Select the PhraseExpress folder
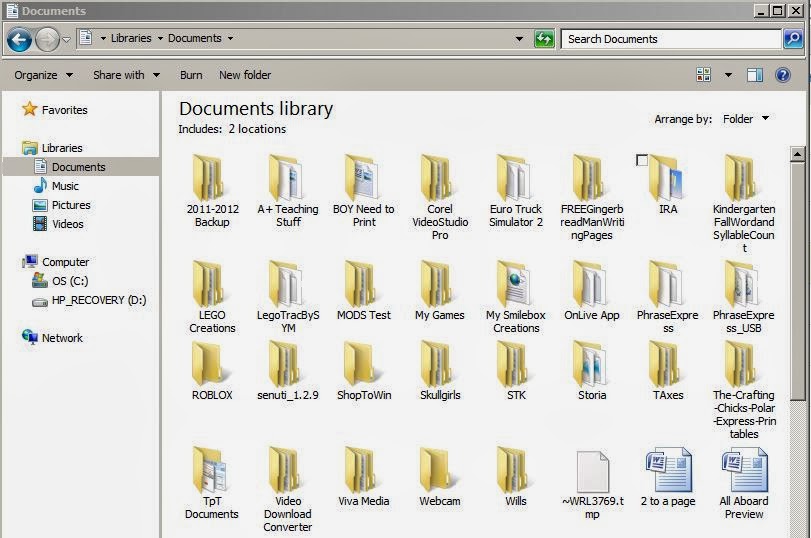Screen dimensions: 811x538 (667, 297)
